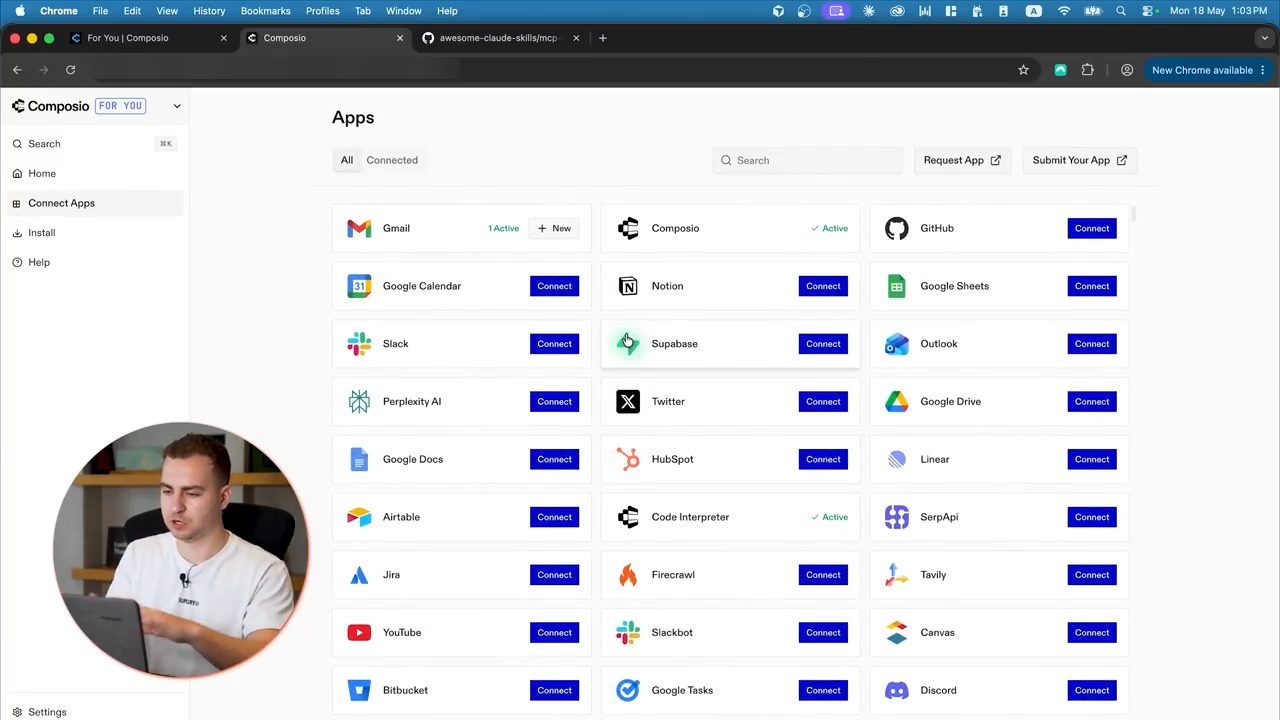Click the Discord logo icon
This screenshot has width=1280, height=720.
pyautogui.click(x=897, y=691)
